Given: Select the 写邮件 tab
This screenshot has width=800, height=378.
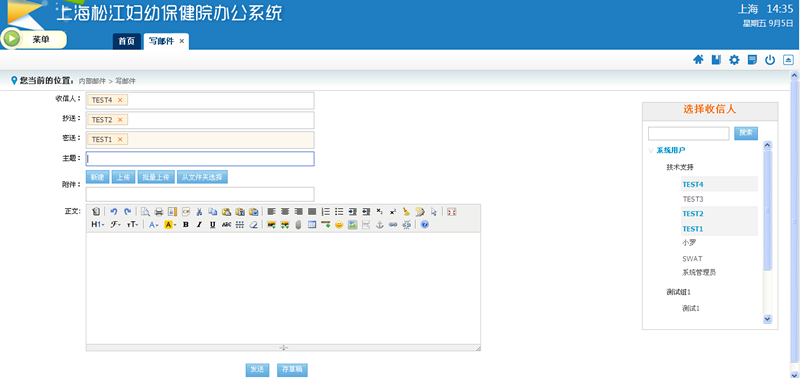Looking at the screenshot, I should (161, 41).
